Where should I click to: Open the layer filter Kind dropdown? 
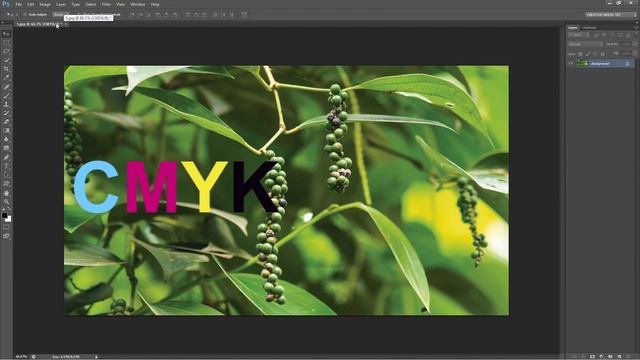point(578,35)
